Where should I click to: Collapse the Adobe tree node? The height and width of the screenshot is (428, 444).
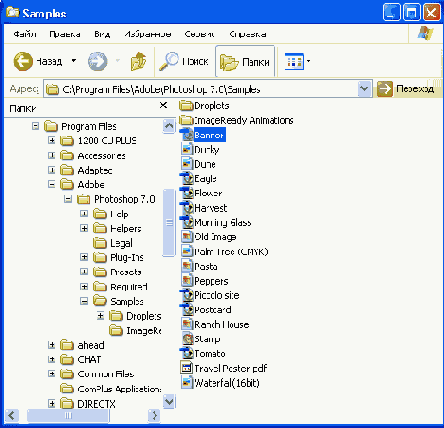pos(51,184)
